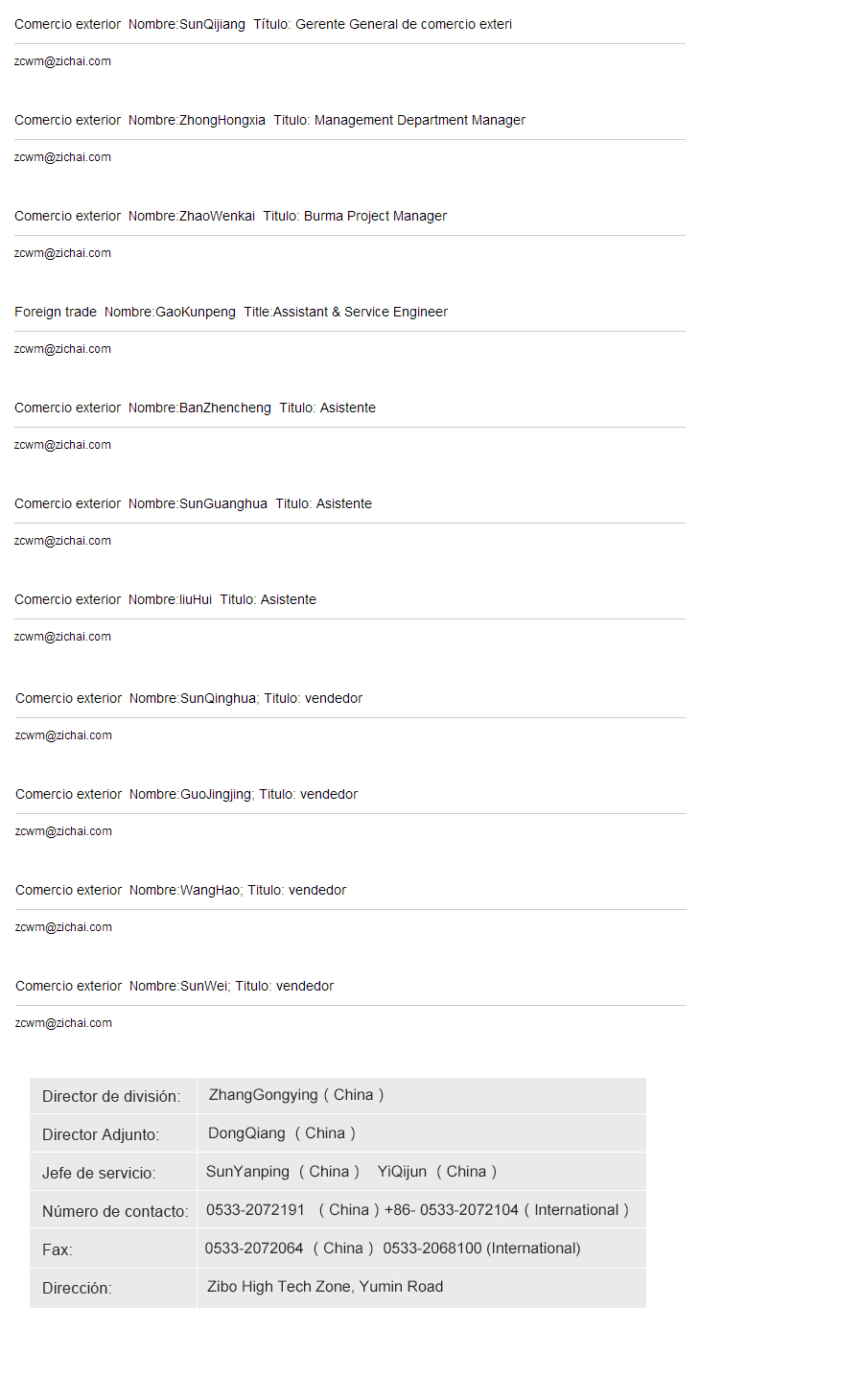Select the email below the SunQinghua vendedor entry
This screenshot has width=863, height=1400.
(x=63, y=735)
